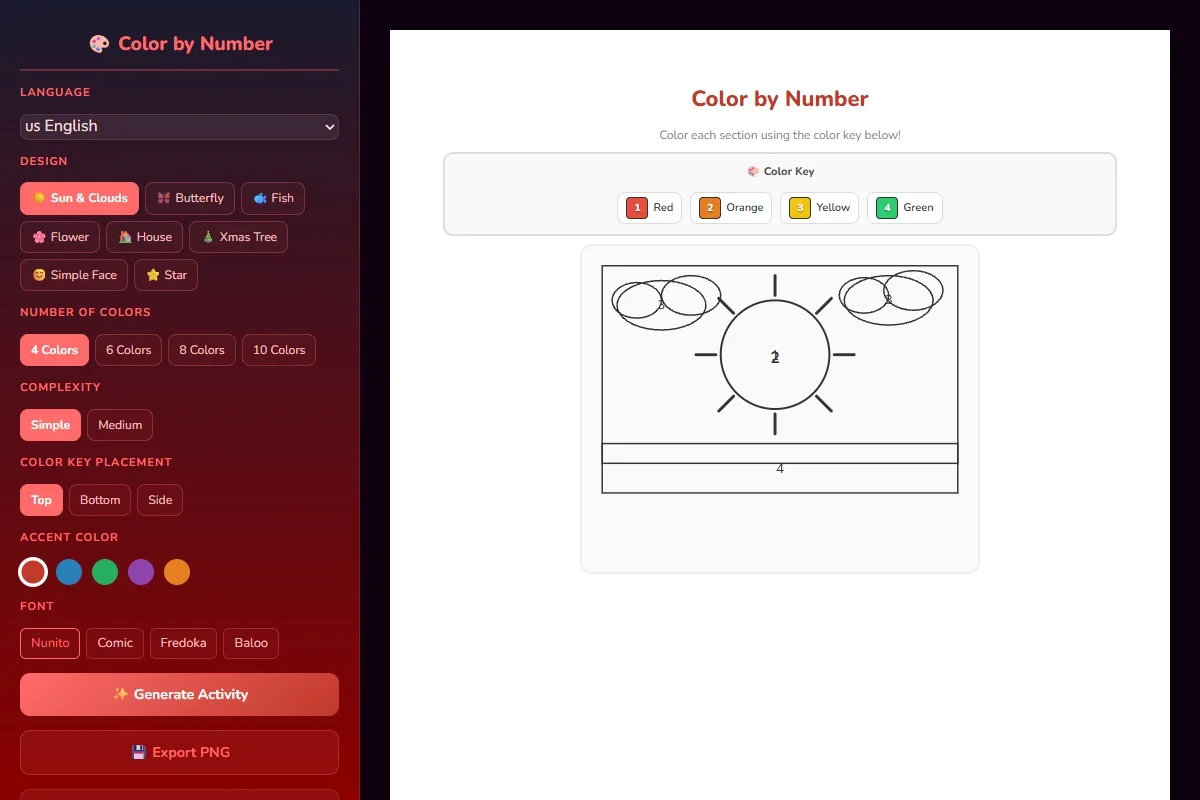Screen dimensions: 1200x800
Task: Switch font to Comic
Action: (115, 643)
